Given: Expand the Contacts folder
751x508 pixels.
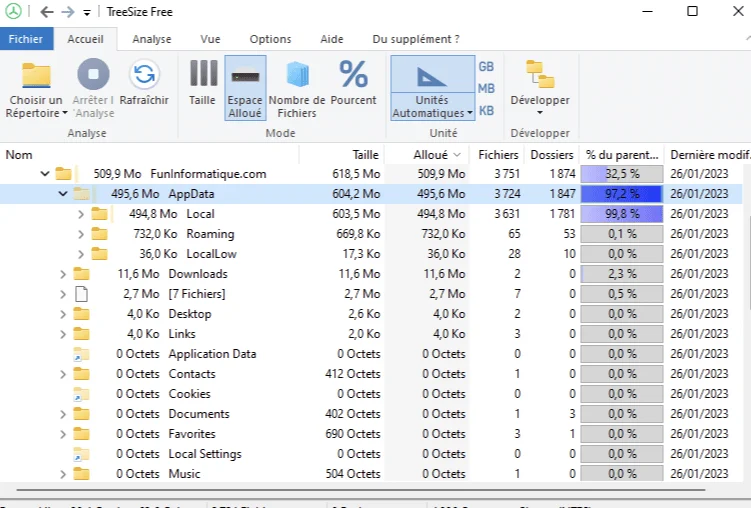Looking at the screenshot, I should click(x=63, y=374).
